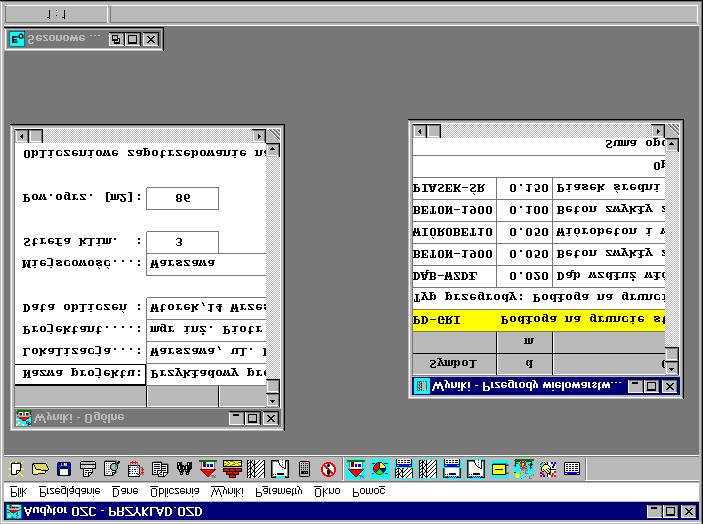Click the colorful seasonal results icon
This screenshot has width=703, height=524.
[524, 469]
